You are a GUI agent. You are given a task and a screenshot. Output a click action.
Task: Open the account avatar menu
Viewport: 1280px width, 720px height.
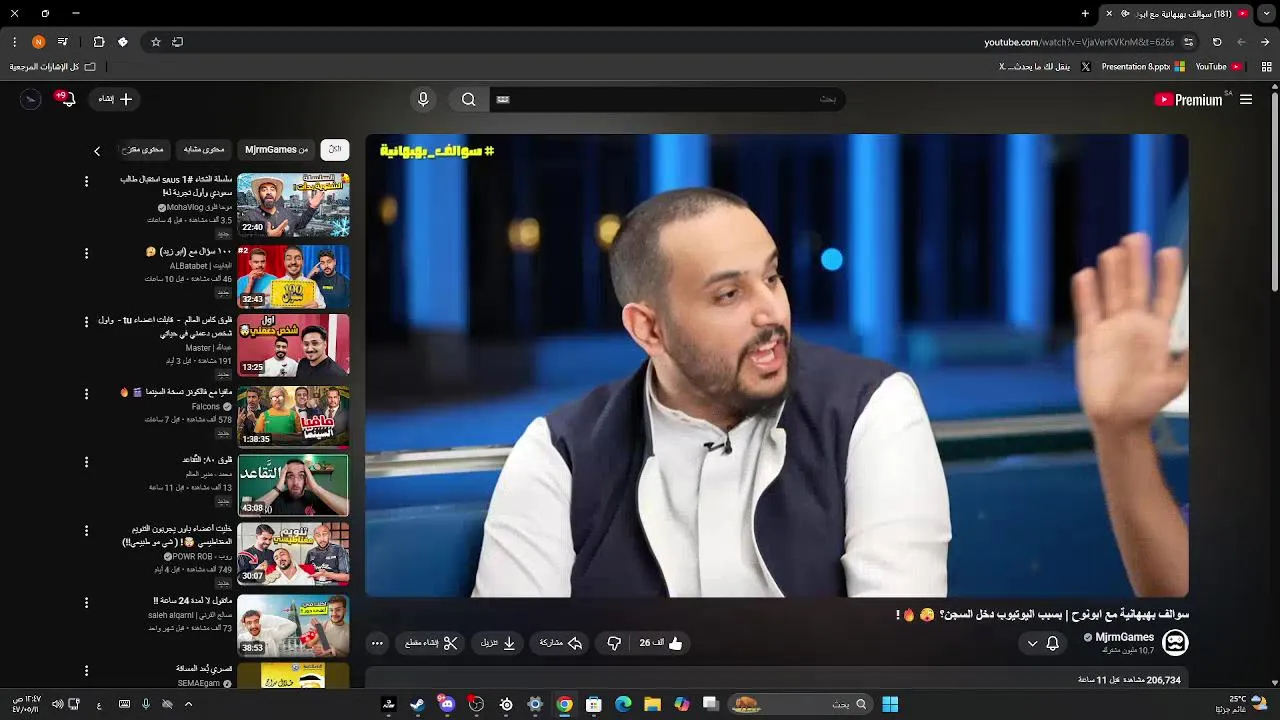[30, 99]
